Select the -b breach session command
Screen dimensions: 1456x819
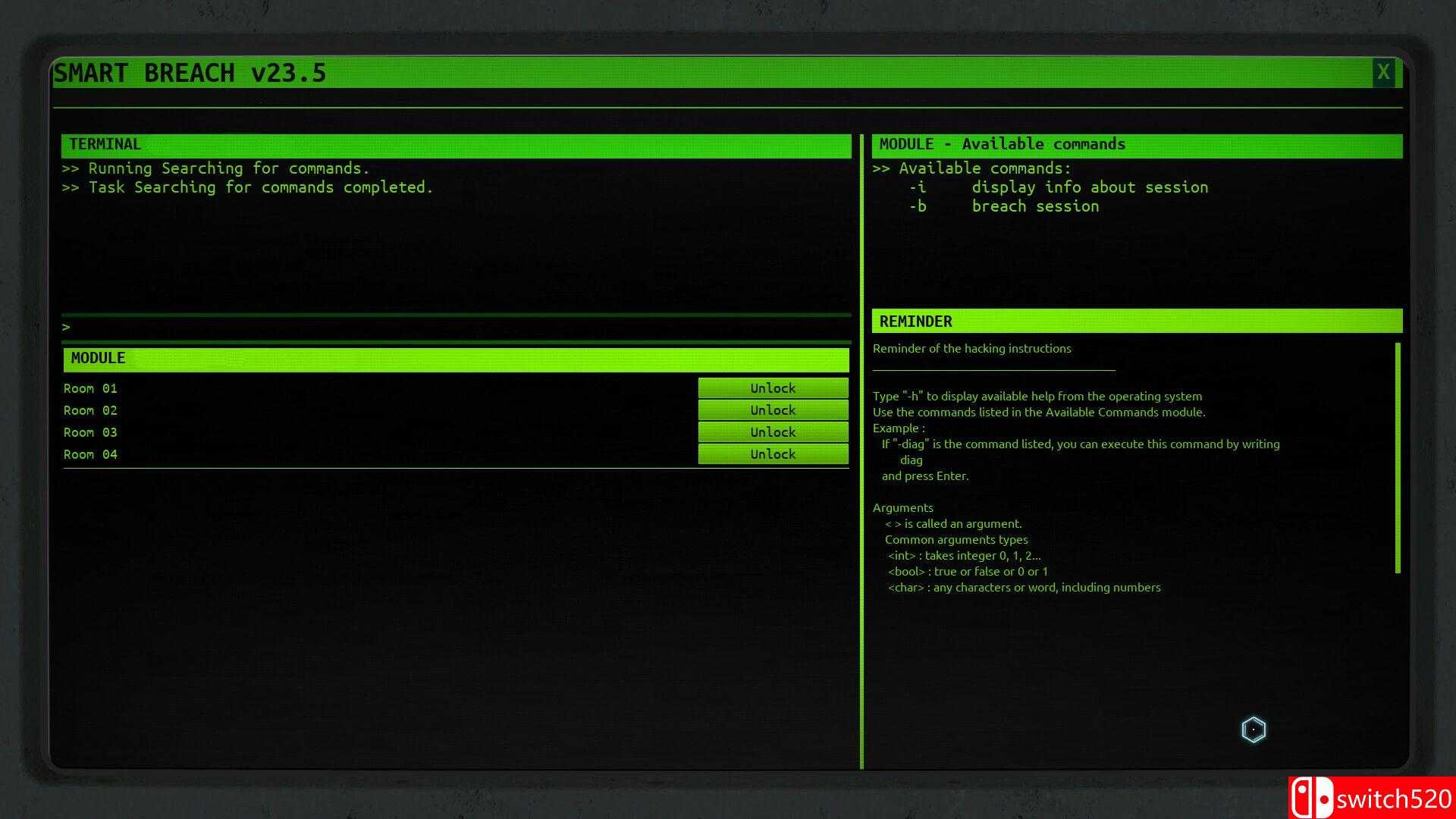click(x=1003, y=206)
